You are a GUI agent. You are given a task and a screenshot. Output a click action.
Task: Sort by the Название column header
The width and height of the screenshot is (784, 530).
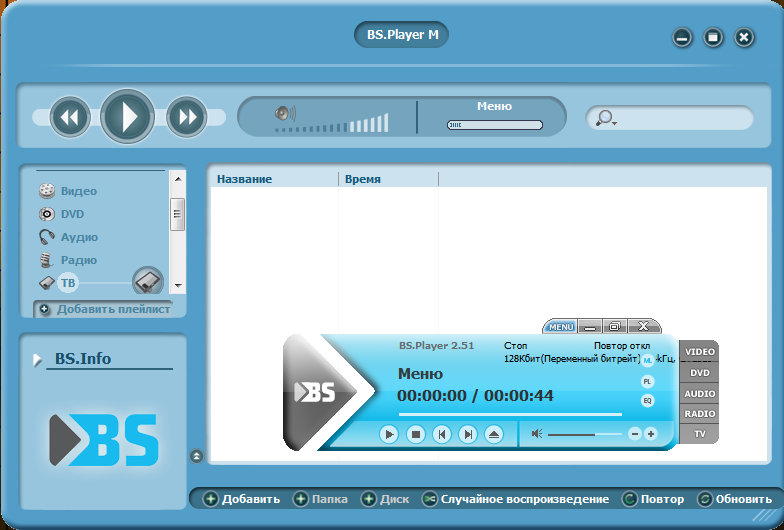click(244, 179)
